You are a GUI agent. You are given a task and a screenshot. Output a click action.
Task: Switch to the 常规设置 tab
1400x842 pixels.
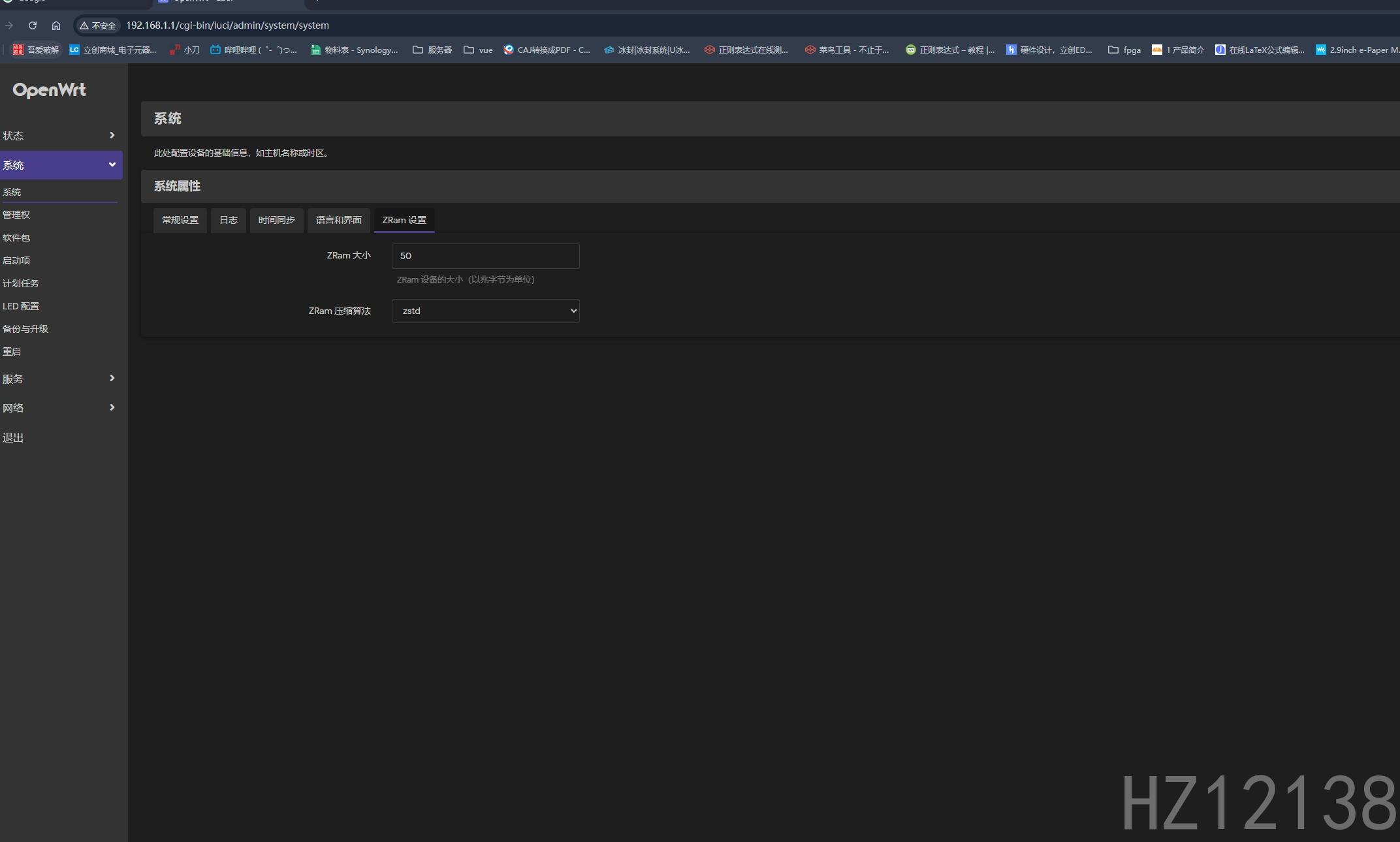(x=180, y=220)
